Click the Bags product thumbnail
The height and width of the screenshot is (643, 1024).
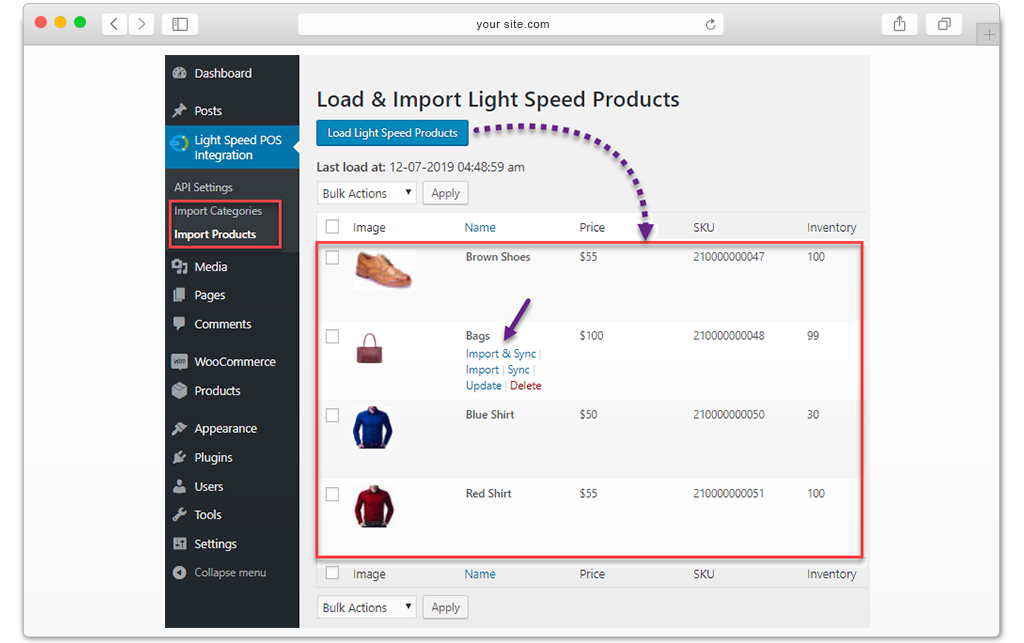[x=370, y=348]
